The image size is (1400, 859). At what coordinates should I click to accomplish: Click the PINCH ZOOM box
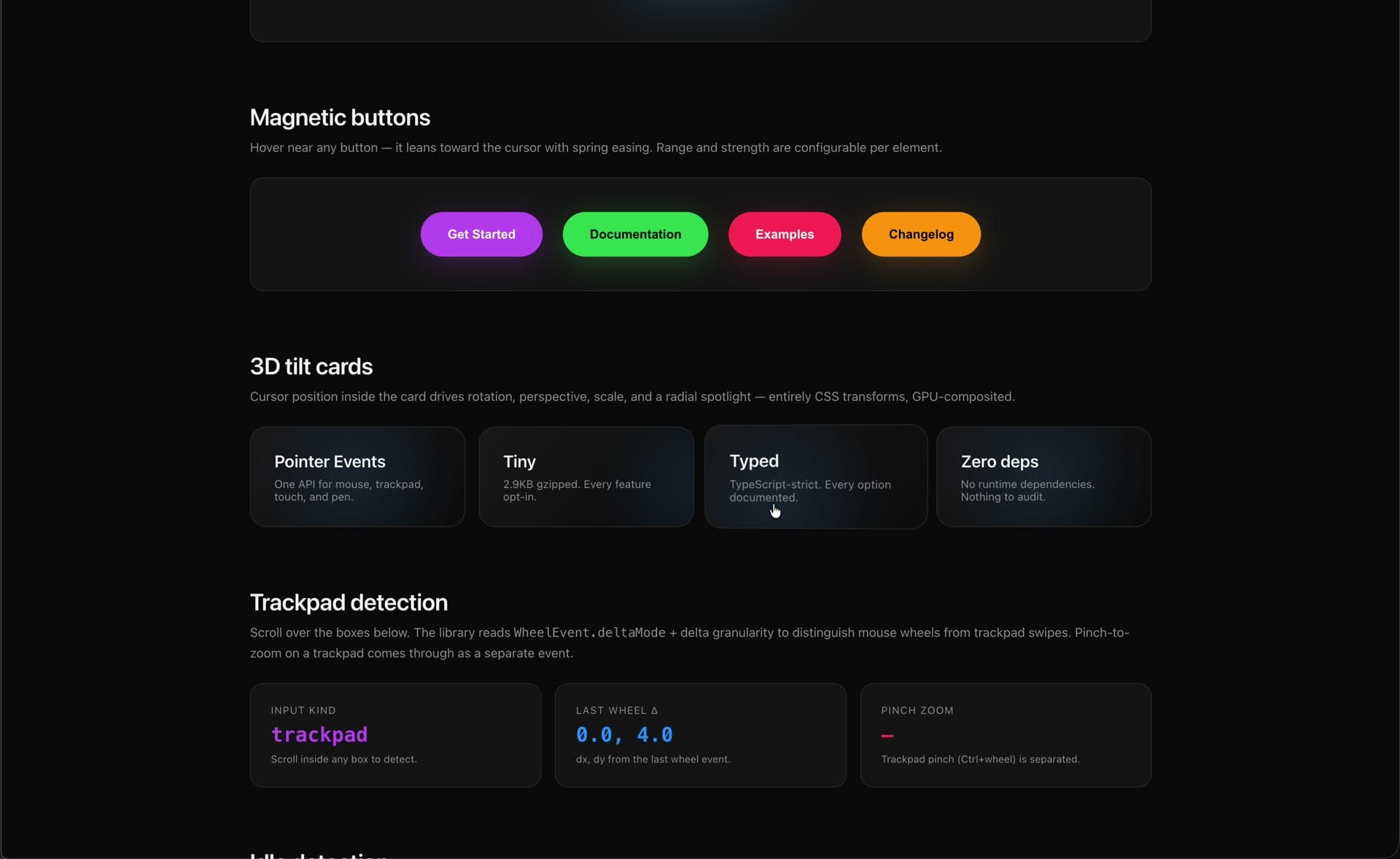[x=1006, y=735]
